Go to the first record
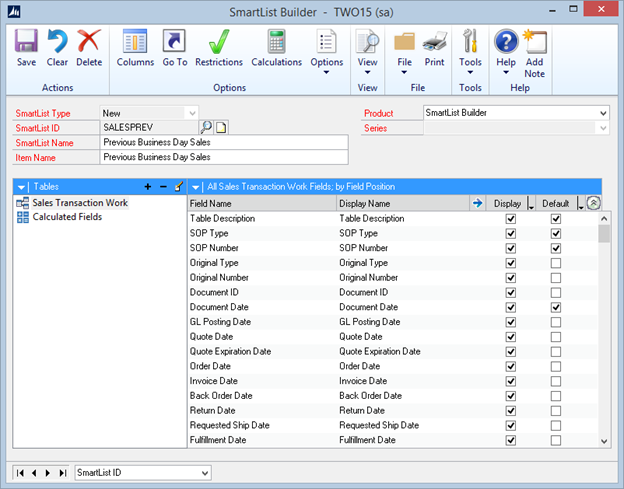 coord(20,473)
